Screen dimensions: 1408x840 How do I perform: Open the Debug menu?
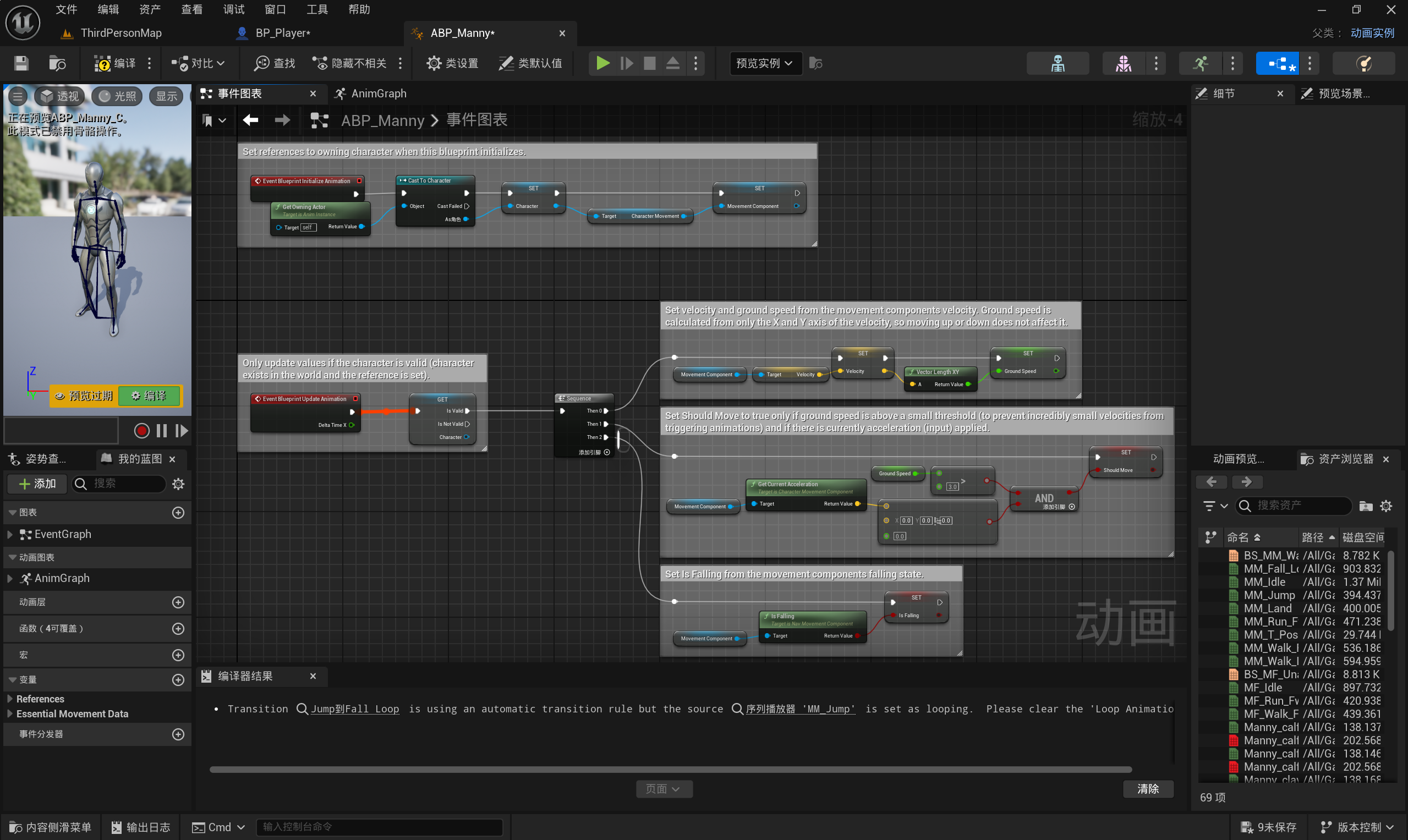pos(233,9)
